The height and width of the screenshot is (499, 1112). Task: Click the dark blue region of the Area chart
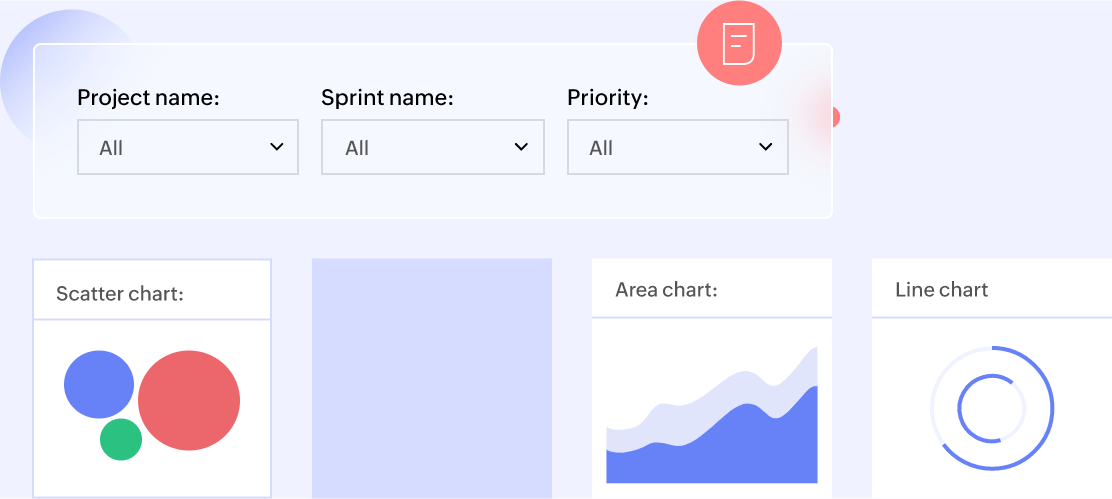[760, 450]
